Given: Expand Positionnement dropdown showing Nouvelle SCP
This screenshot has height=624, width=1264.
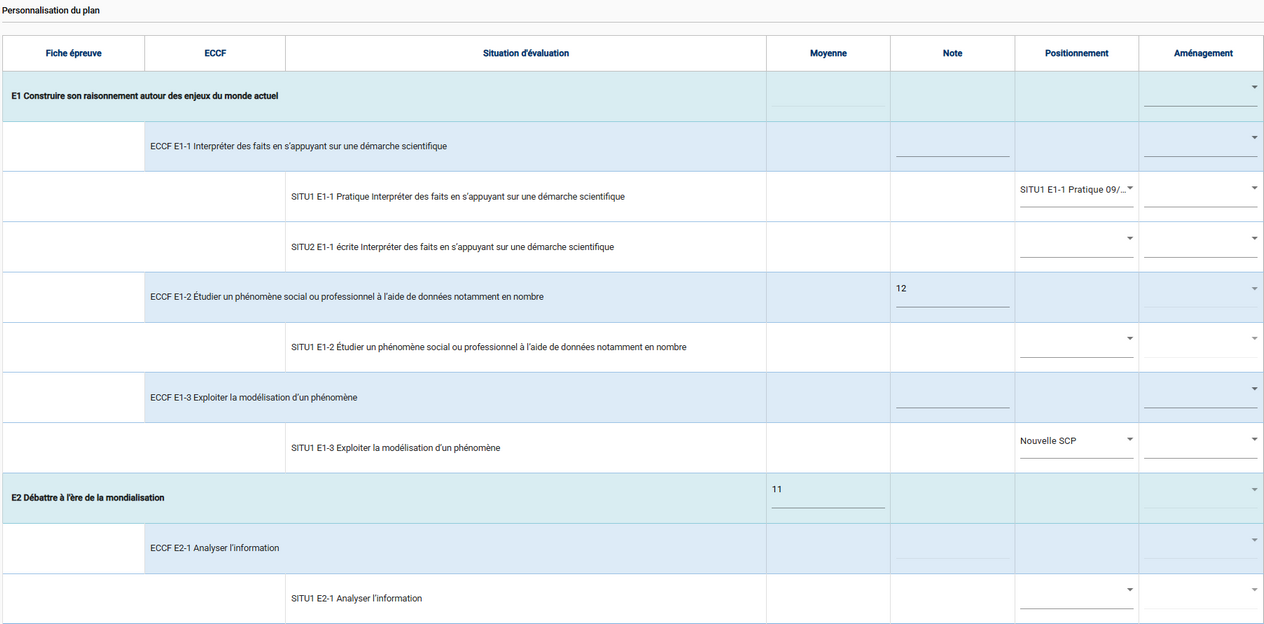Looking at the screenshot, I should (1076, 441).
